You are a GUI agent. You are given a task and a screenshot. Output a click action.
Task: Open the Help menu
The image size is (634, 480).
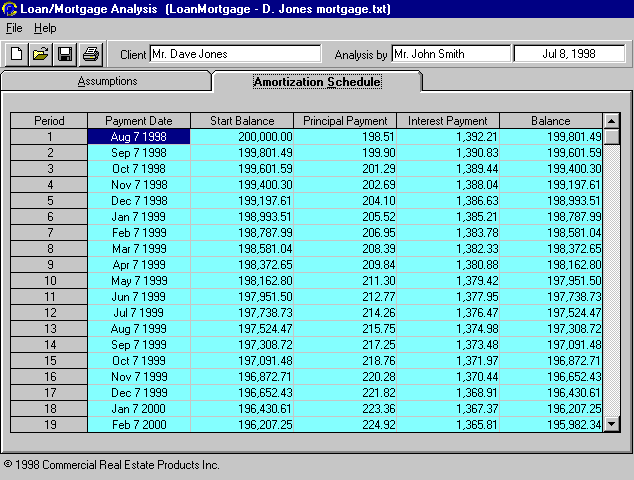tap(45, 28)
